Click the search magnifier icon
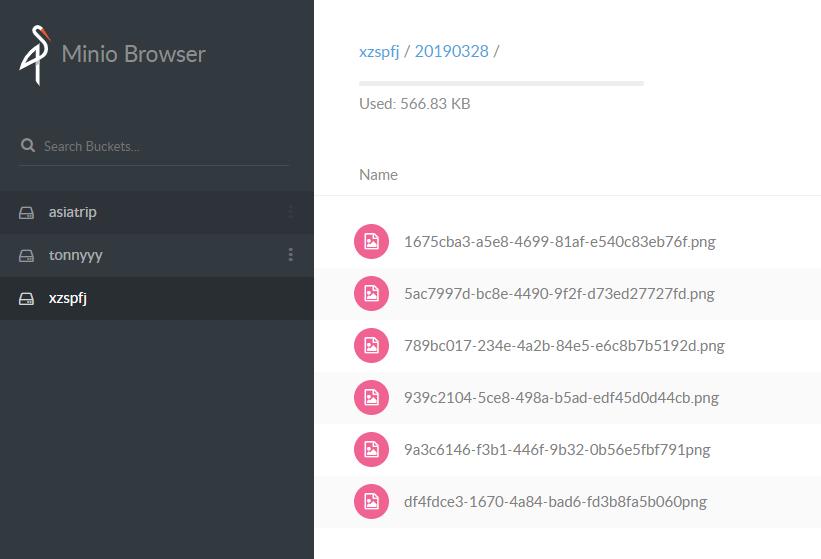Screen dimensions: 821x559 point(28,146)
